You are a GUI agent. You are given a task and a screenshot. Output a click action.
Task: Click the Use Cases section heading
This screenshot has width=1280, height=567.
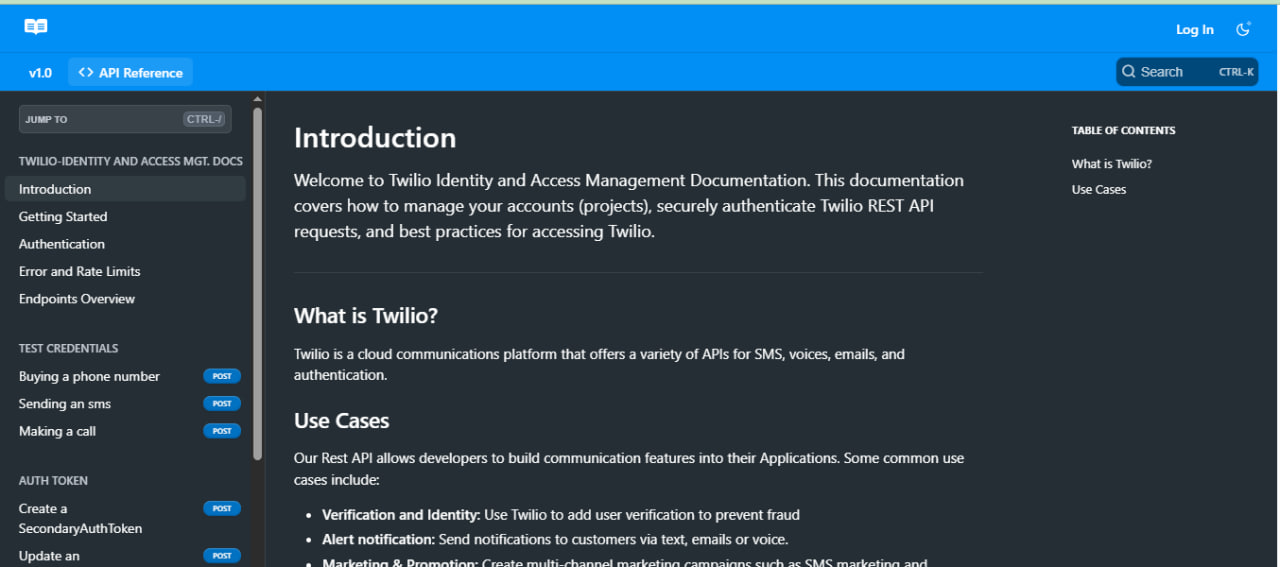point(341,421)
